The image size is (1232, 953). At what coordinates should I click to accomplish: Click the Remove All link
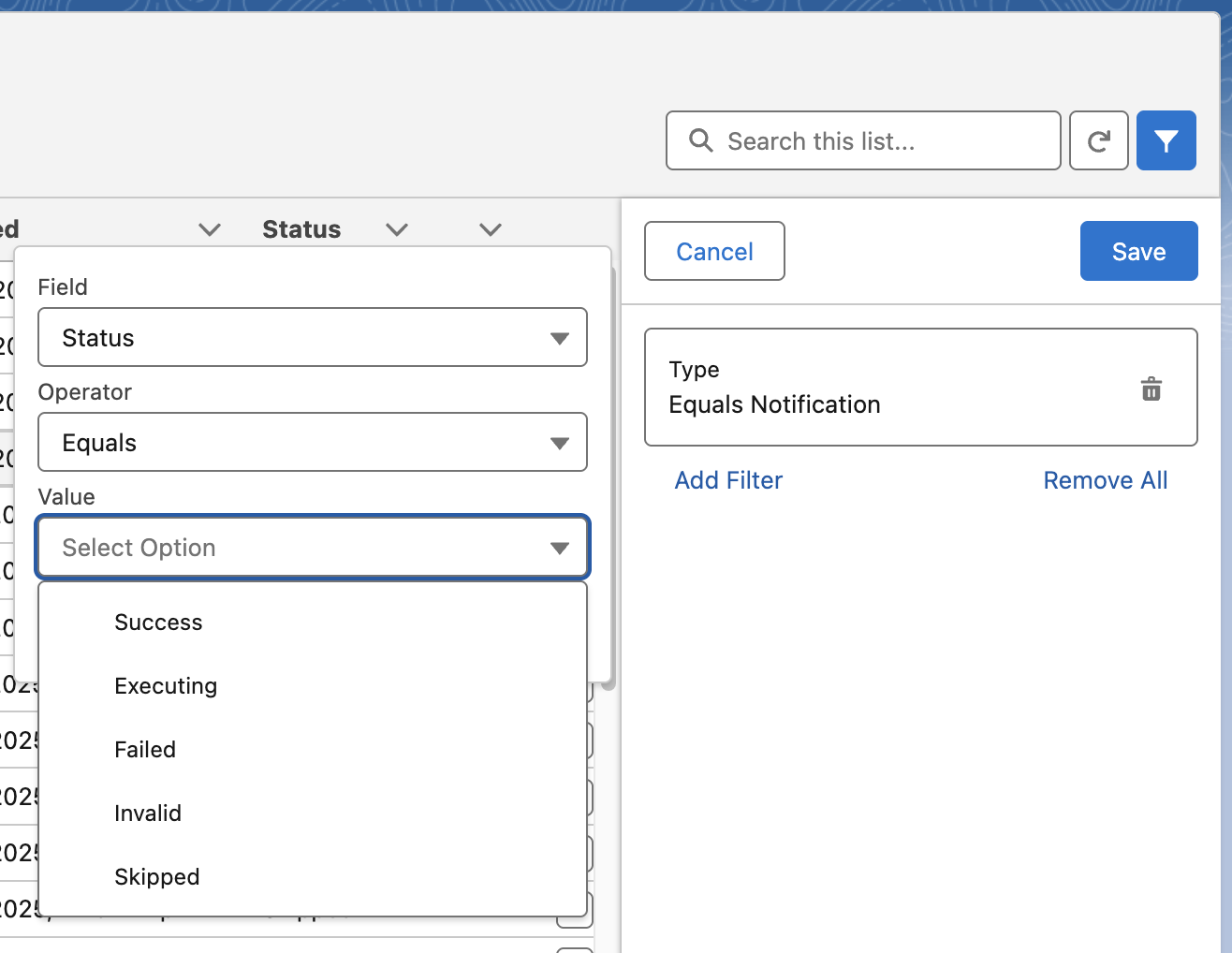[x=1105, y=480]
